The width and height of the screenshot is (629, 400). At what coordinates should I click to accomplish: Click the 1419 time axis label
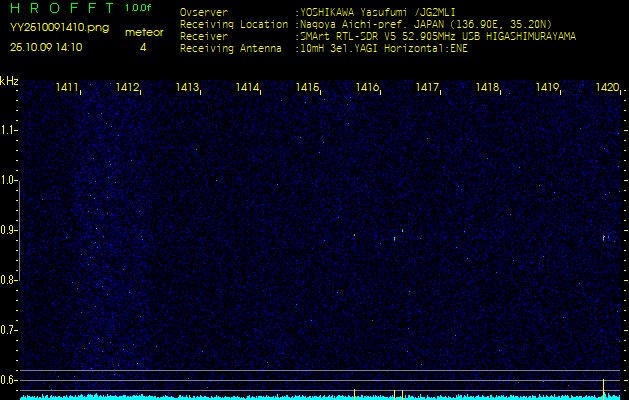point(548,87)
